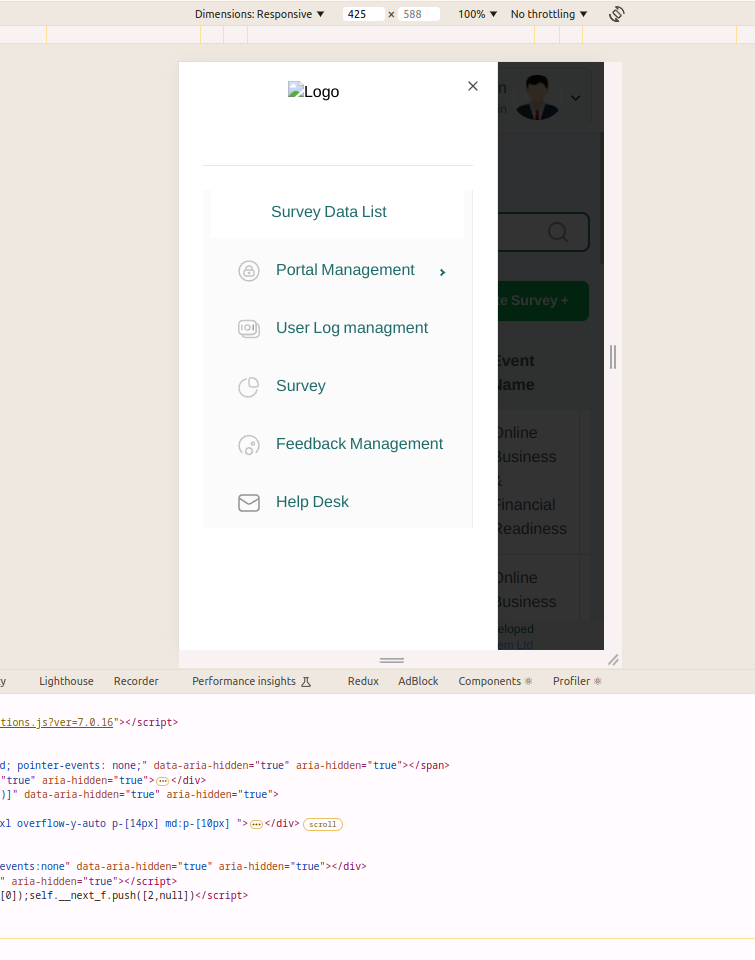This screenshot has width=755, height=960.
Task: Grab the bottom viewport resize handle
Action: coord(391,660)
